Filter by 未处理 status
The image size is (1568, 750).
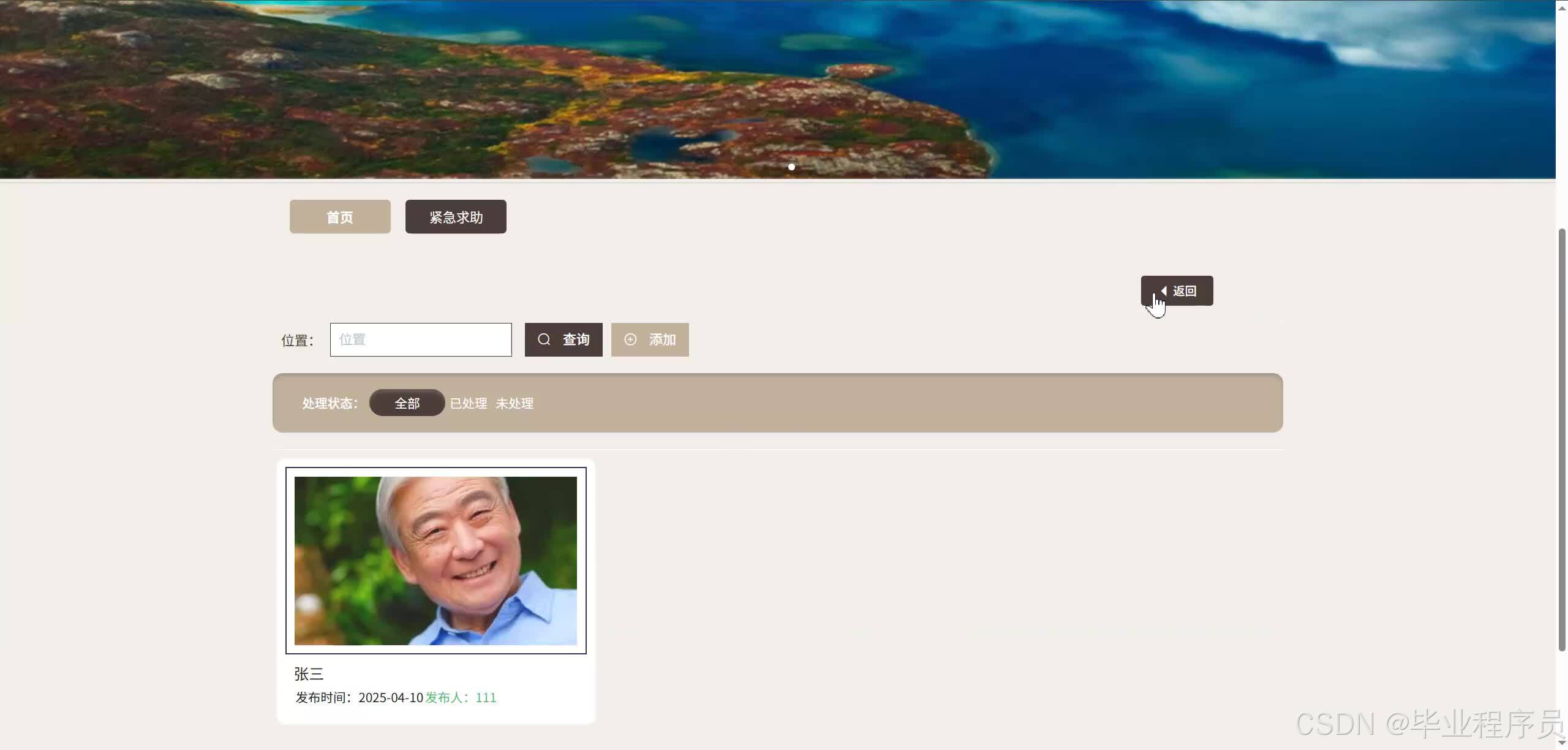514,403
